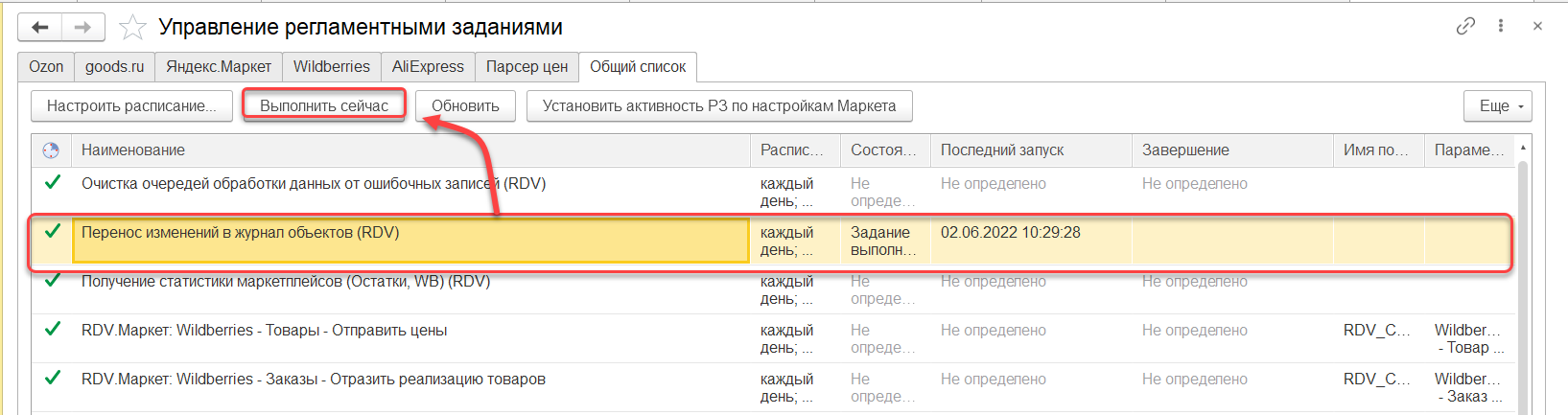Open the Wildberries tab
The width and height of the screenshot is (1568, 415).
tap(332, 67)
